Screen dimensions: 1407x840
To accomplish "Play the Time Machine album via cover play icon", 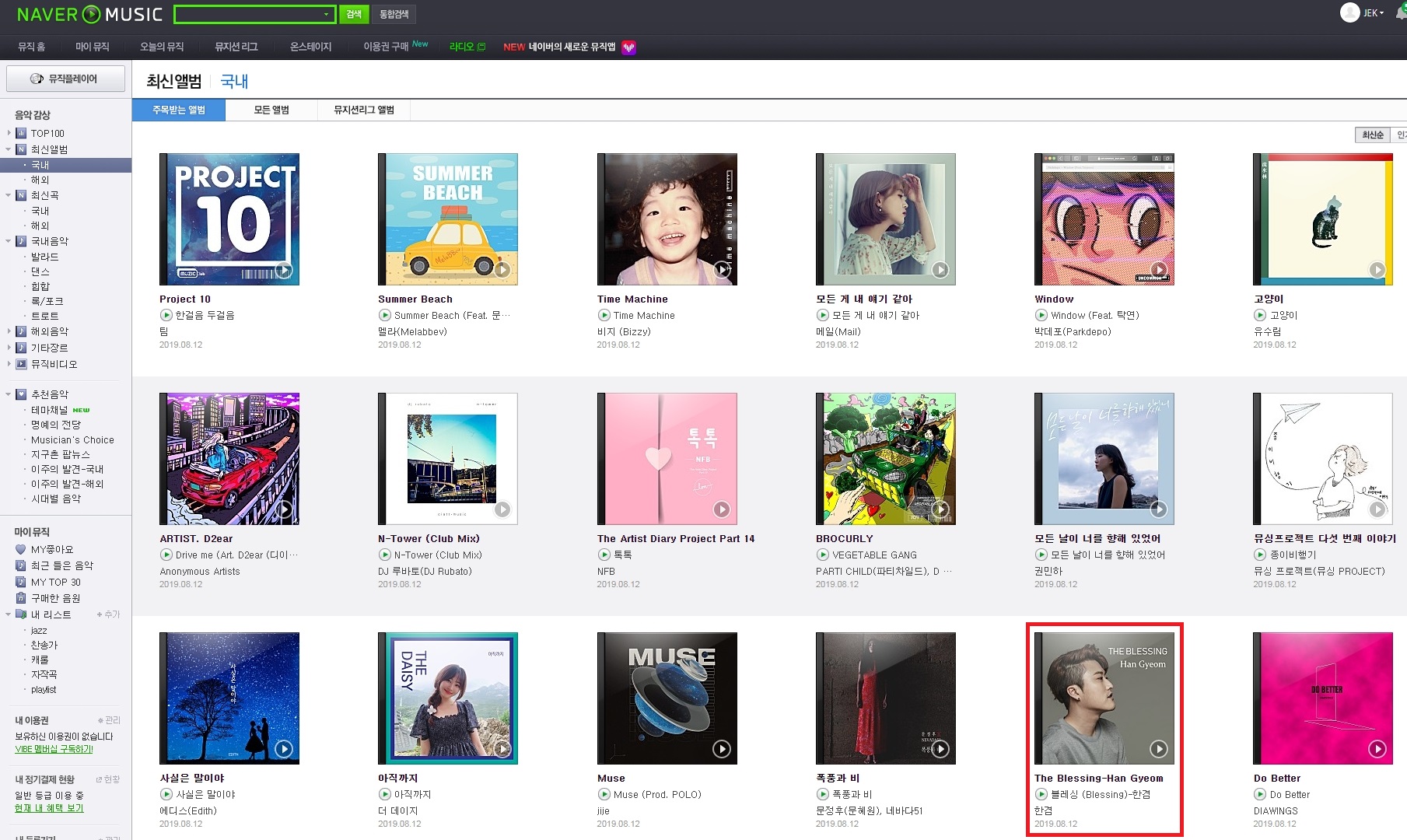I will (x=722, y=270).
